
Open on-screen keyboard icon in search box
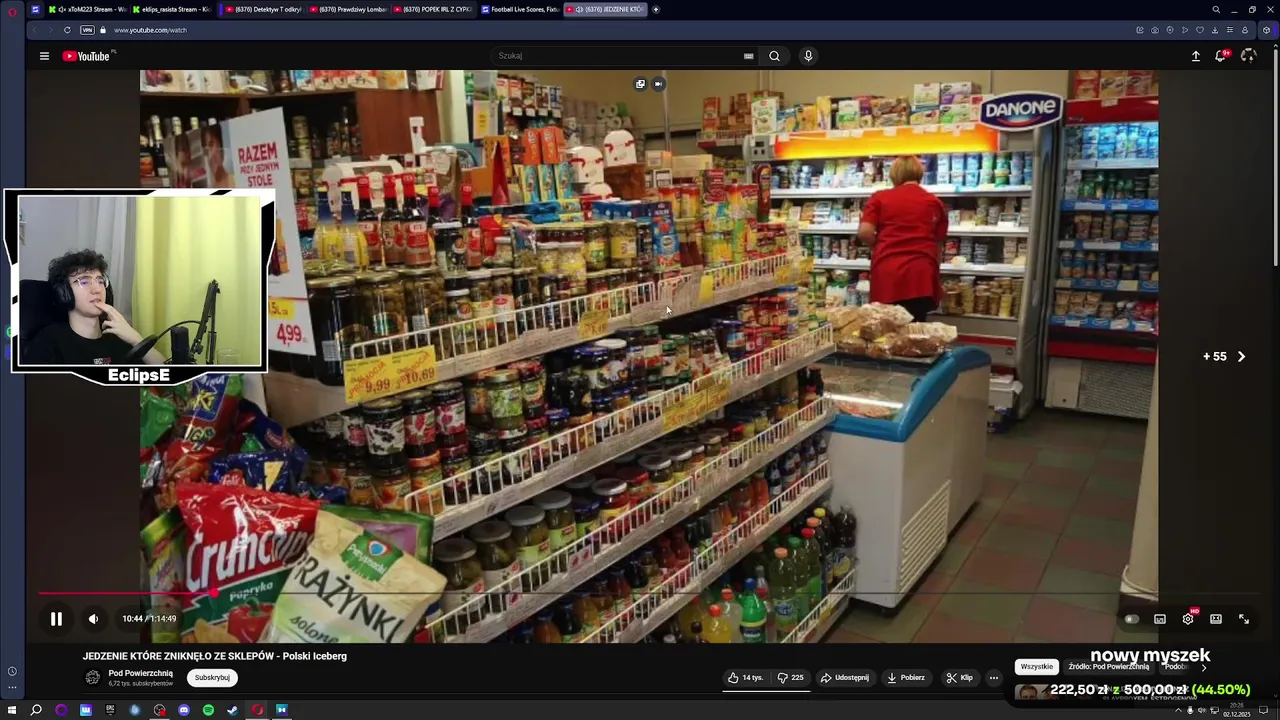click(x=748, y=56)
